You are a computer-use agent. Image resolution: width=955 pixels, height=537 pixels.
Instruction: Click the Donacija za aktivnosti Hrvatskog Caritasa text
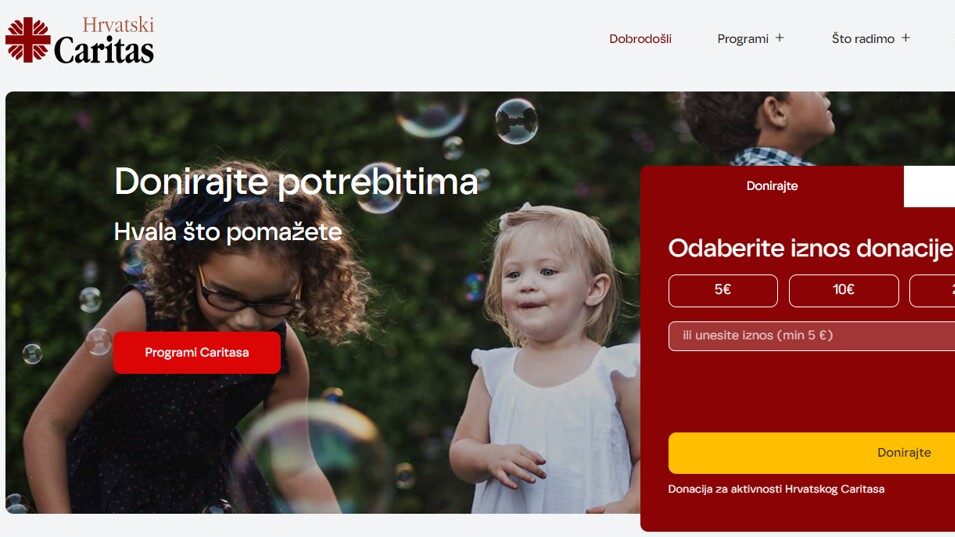[776, 489]
